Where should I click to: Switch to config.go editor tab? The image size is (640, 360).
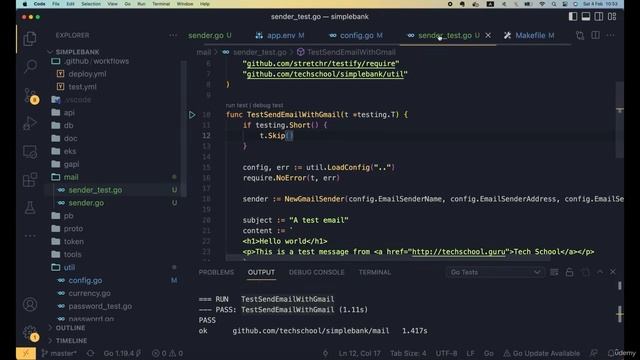point(356,36)
